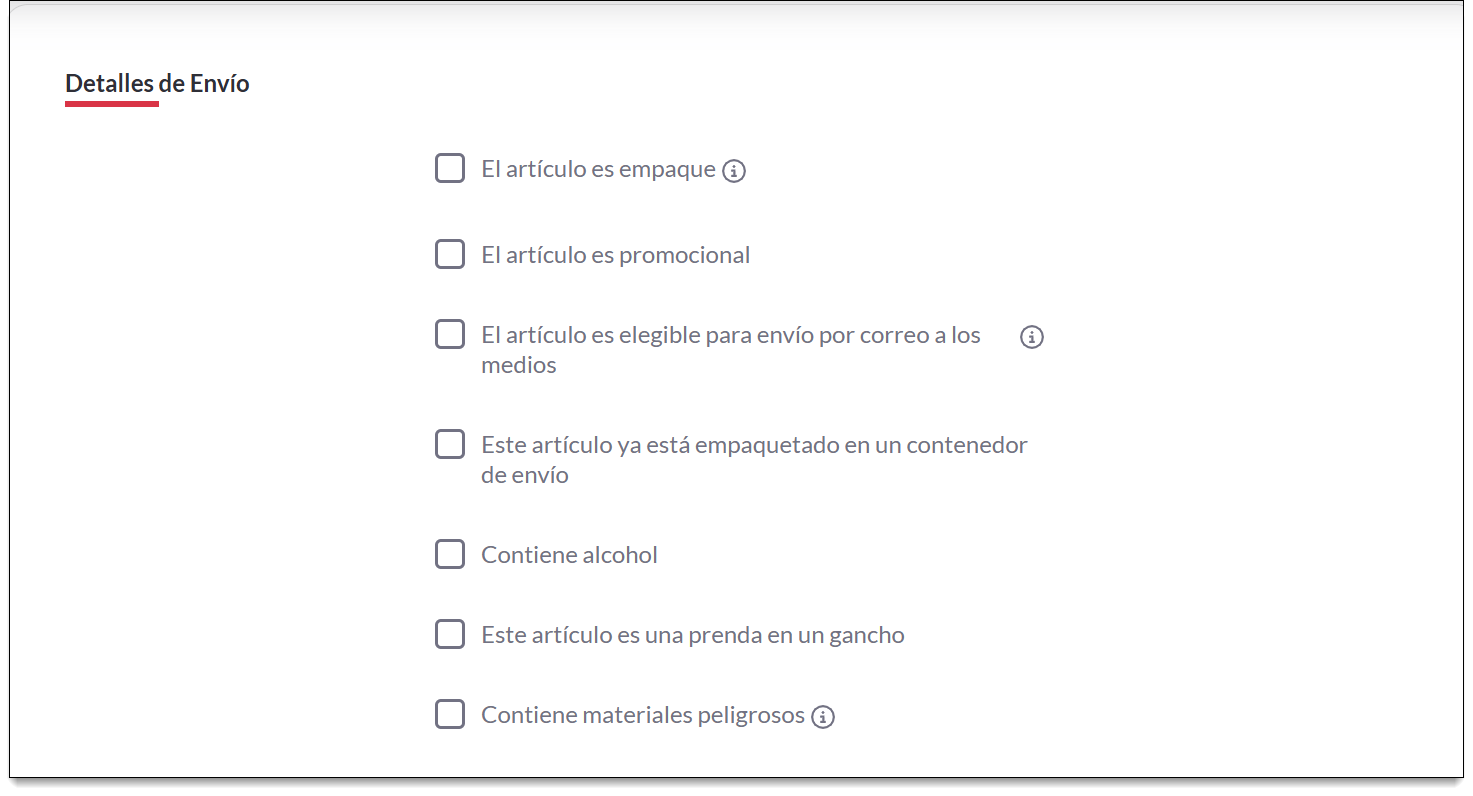
Task: Click the info icon beside "Contiene materiales peligrosos"
Action: 824,715
